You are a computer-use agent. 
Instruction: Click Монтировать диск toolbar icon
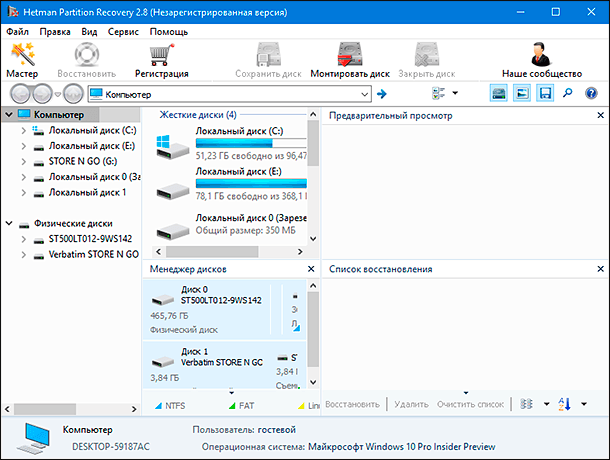click(350, 55)
